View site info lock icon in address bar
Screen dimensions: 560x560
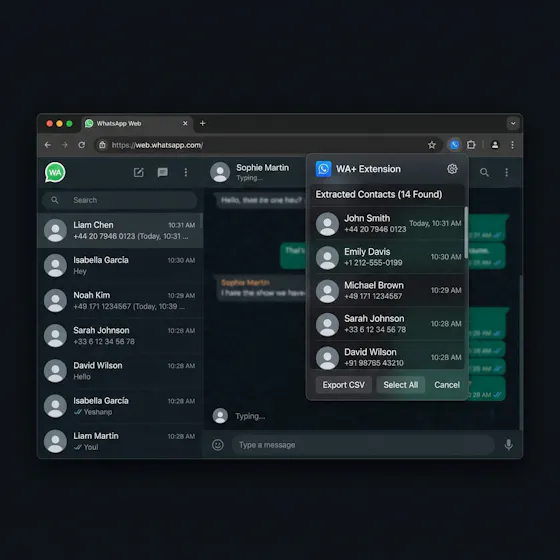pyautogui.click(x=102, y=145)
